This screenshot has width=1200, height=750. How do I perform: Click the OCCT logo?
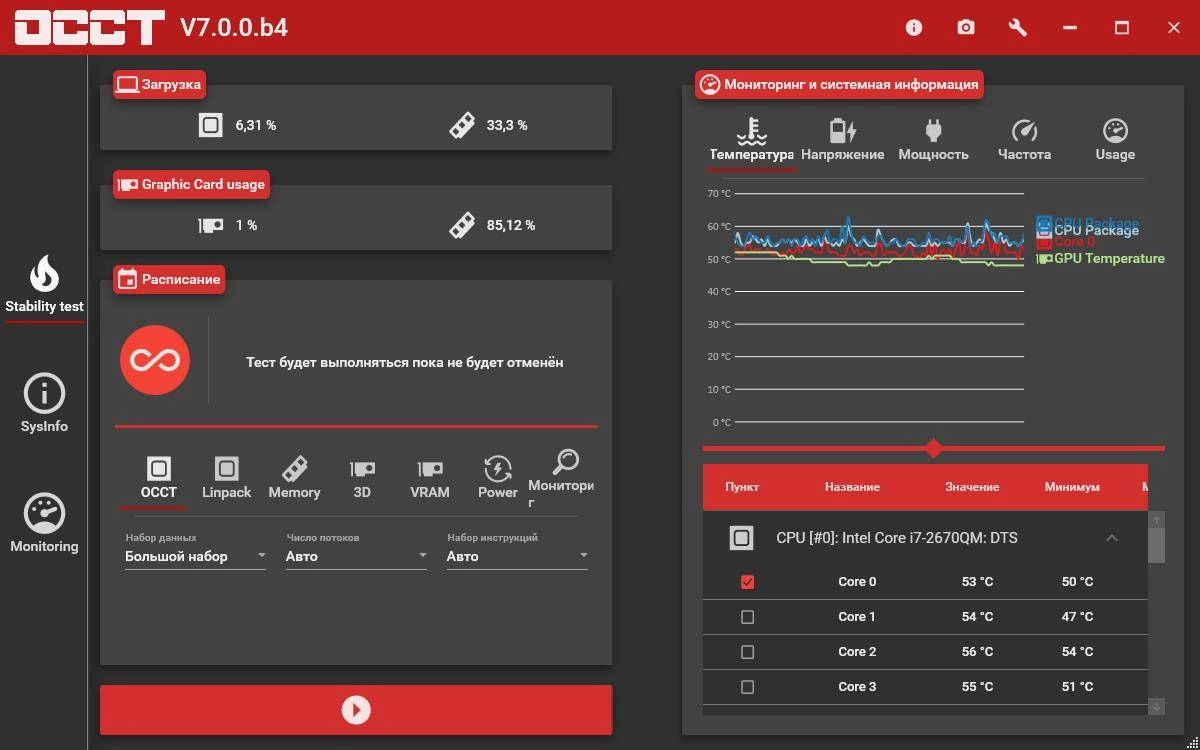(89, 27)
